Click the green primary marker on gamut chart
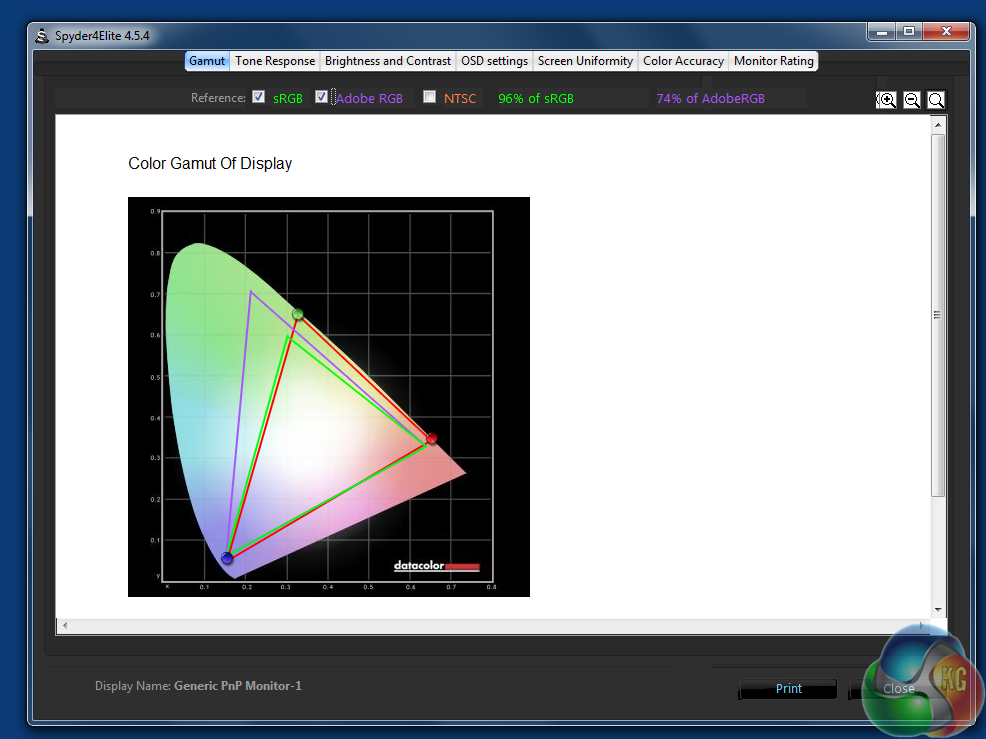 click(x=298, y=314)
